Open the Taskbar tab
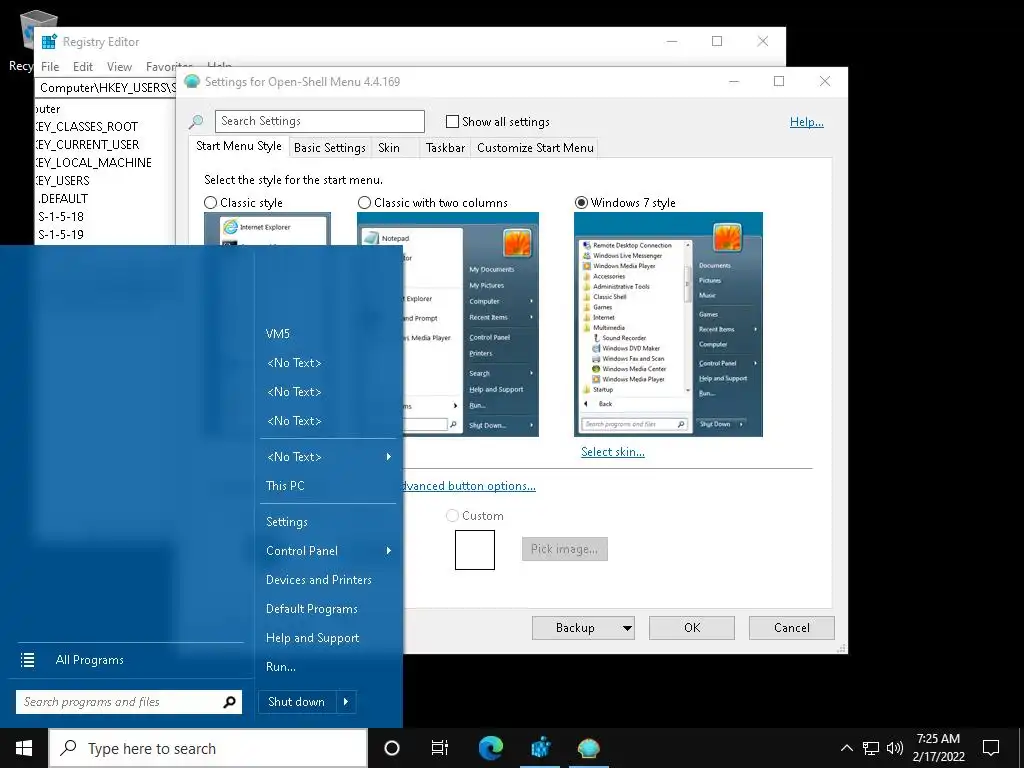 click(445, 148)
